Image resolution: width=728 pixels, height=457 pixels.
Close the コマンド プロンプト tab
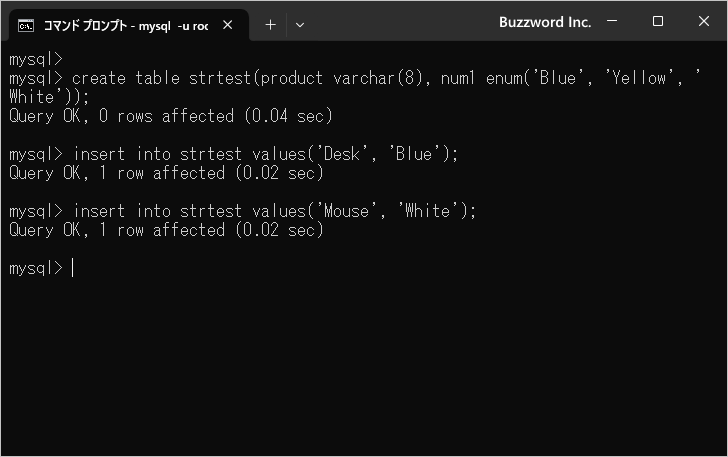[x=228, y=25]
